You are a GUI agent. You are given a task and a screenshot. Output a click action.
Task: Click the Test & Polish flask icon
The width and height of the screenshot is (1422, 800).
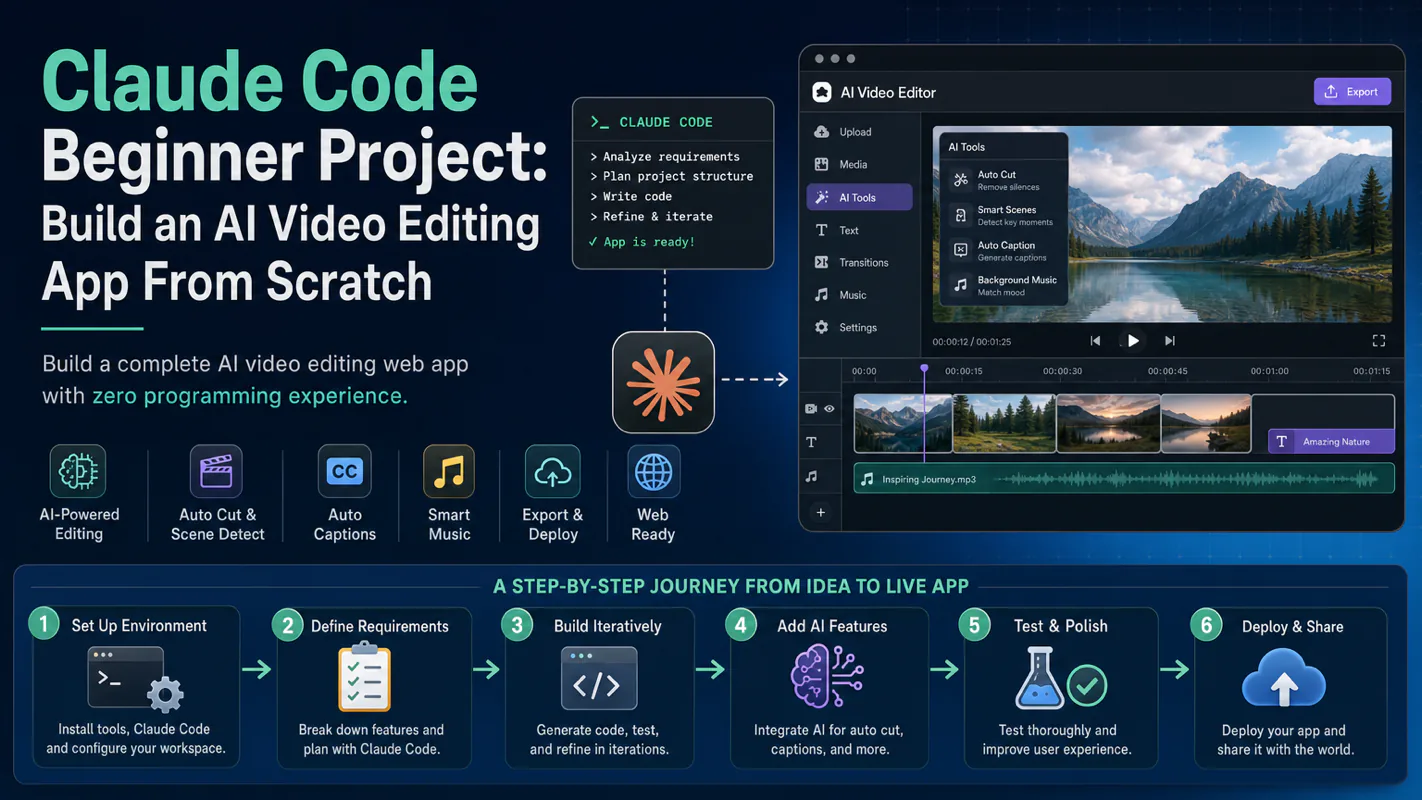coord(1040,679)
